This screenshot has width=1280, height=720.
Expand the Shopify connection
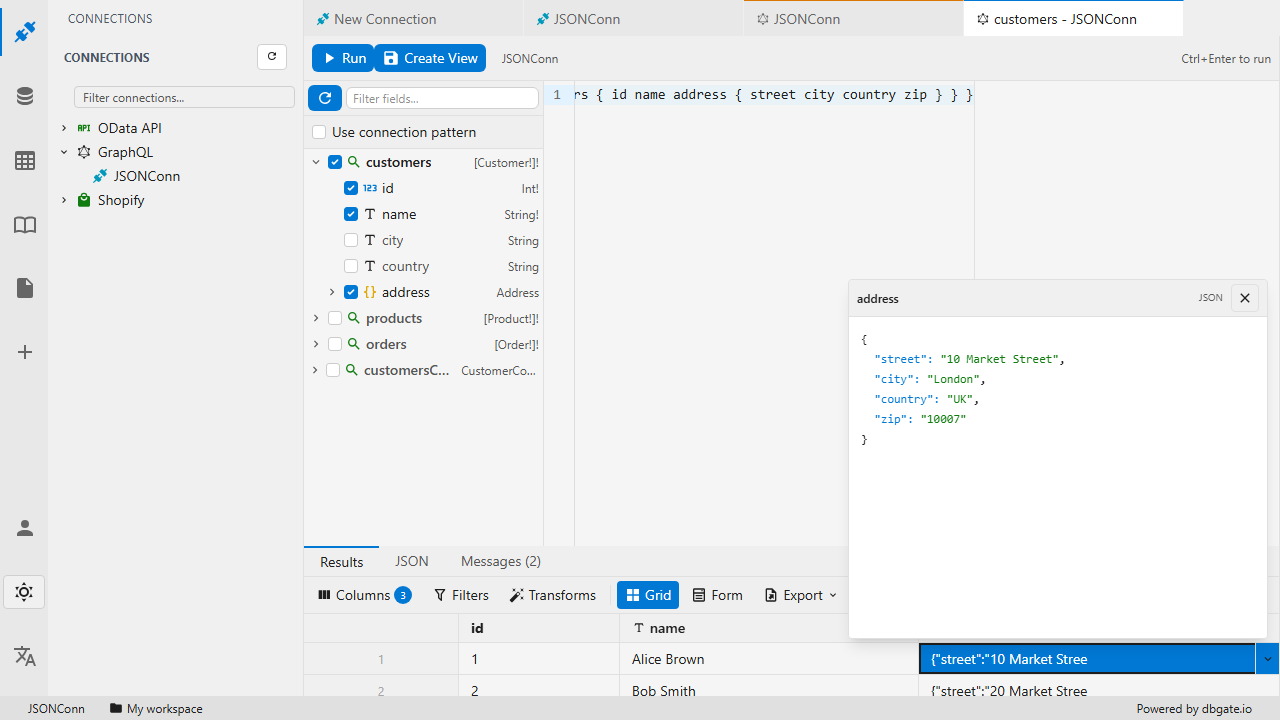pos(64,200)
